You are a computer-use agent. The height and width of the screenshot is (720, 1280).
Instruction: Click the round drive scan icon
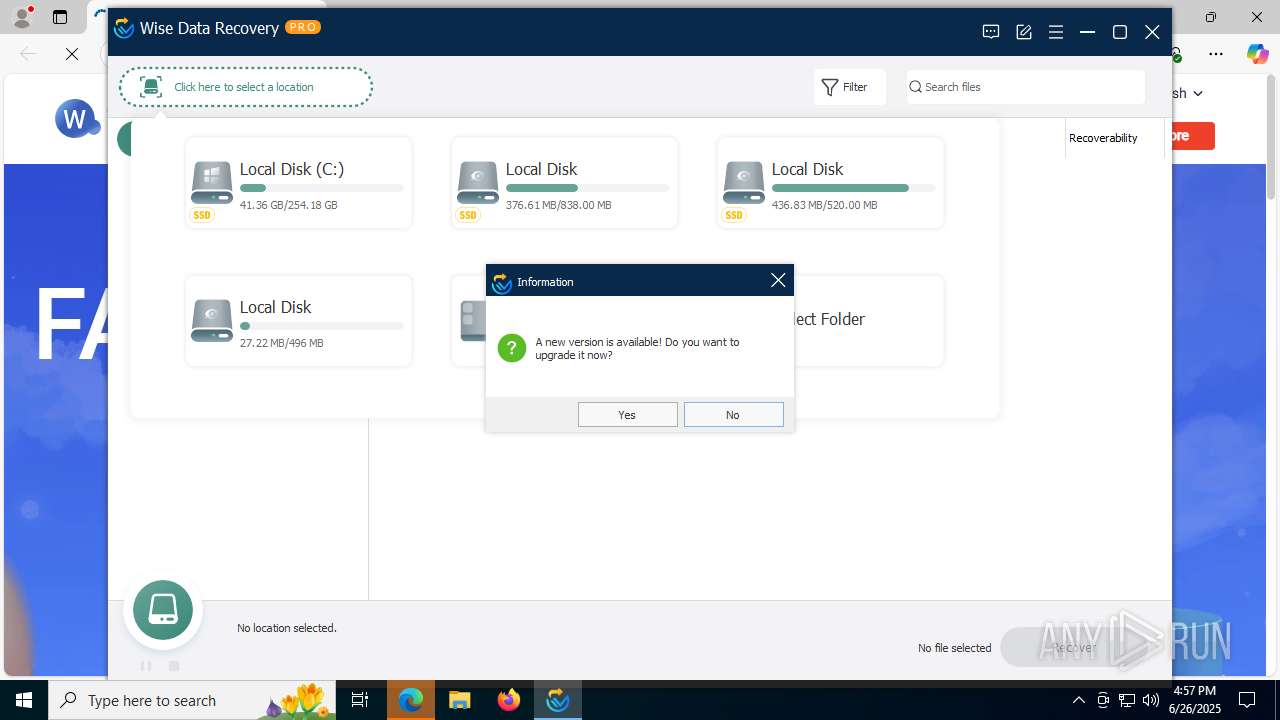[x=163, y=610]
